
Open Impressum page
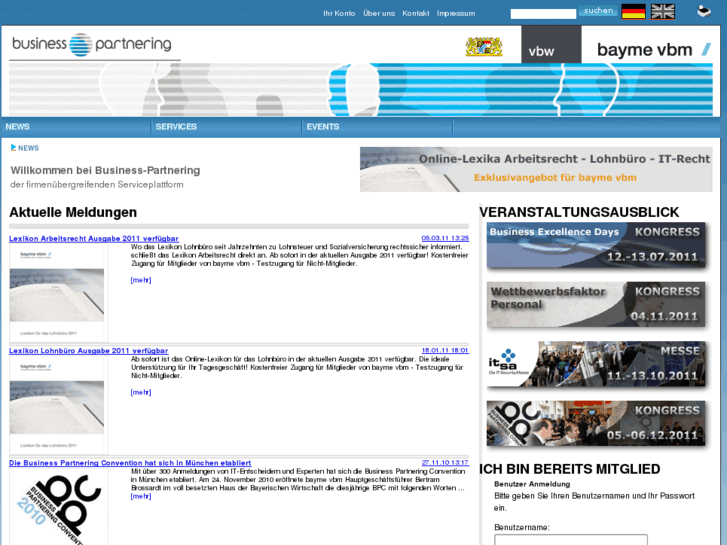[x=456, y=13]
